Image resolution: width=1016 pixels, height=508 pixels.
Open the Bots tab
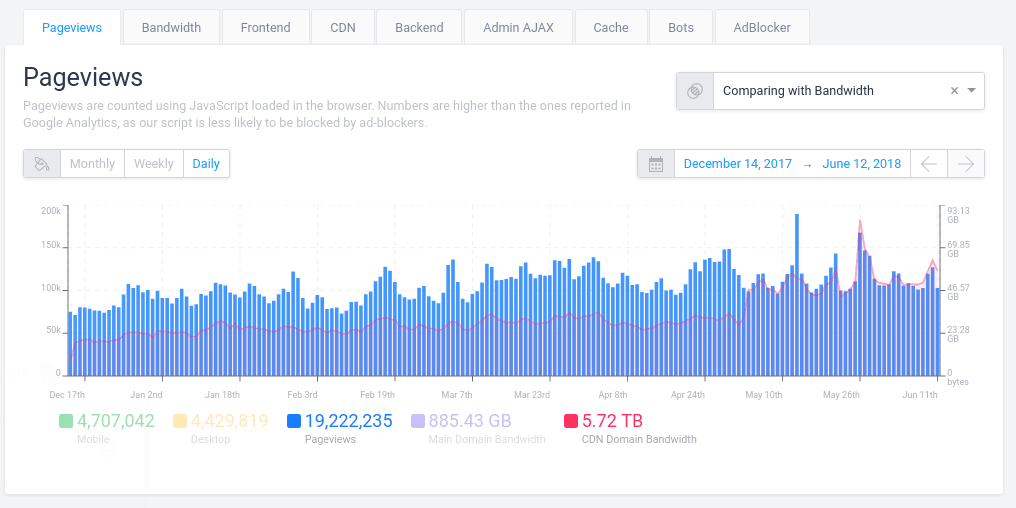pos(681,27)
